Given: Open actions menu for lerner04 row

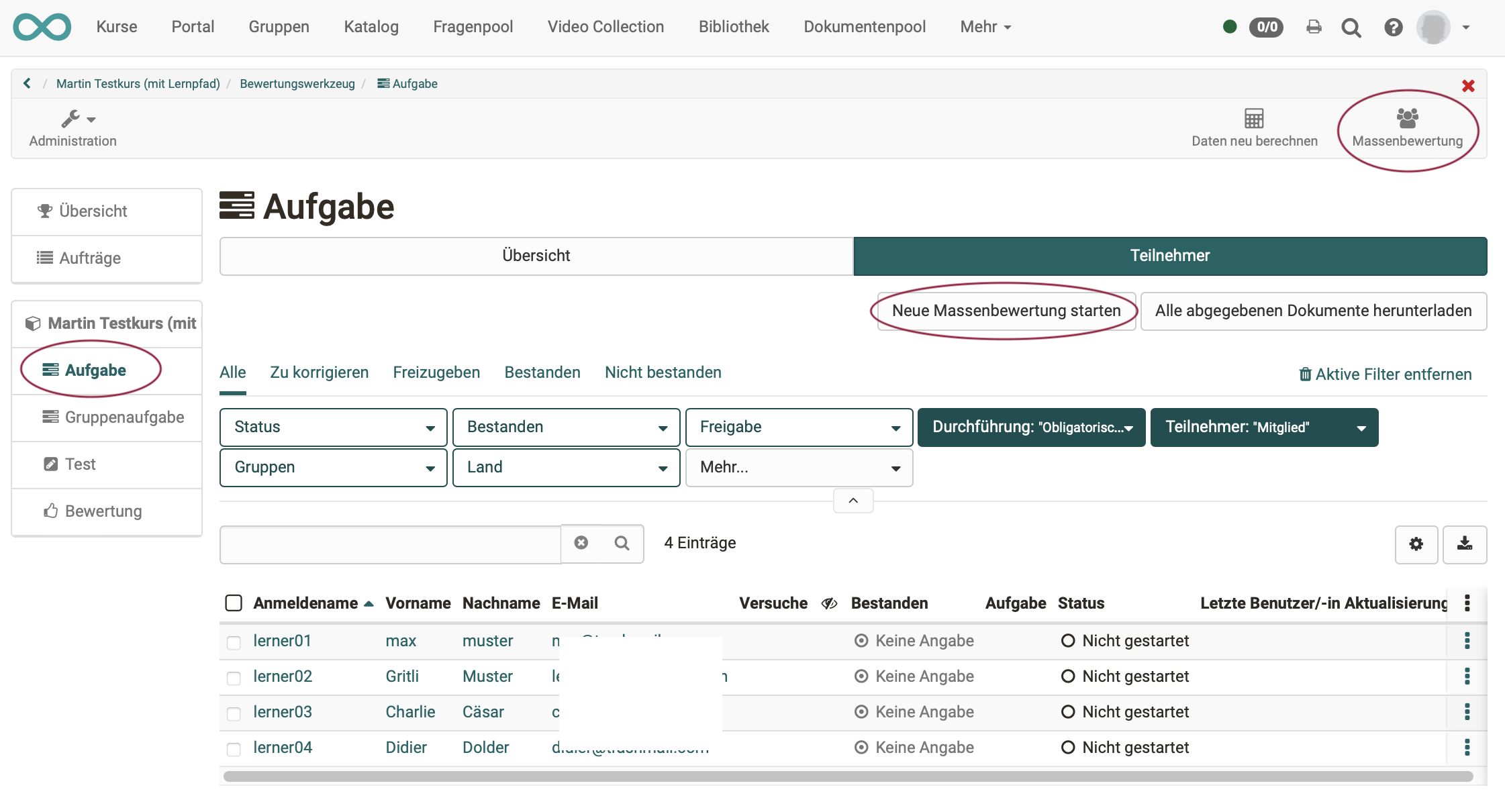Looking at the screenshot, I should (1467, 748).
